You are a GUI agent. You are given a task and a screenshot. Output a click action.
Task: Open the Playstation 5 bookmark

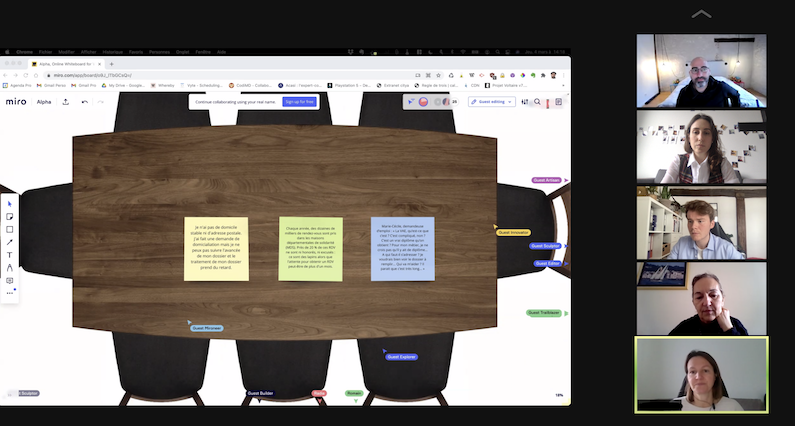point(349,86)
